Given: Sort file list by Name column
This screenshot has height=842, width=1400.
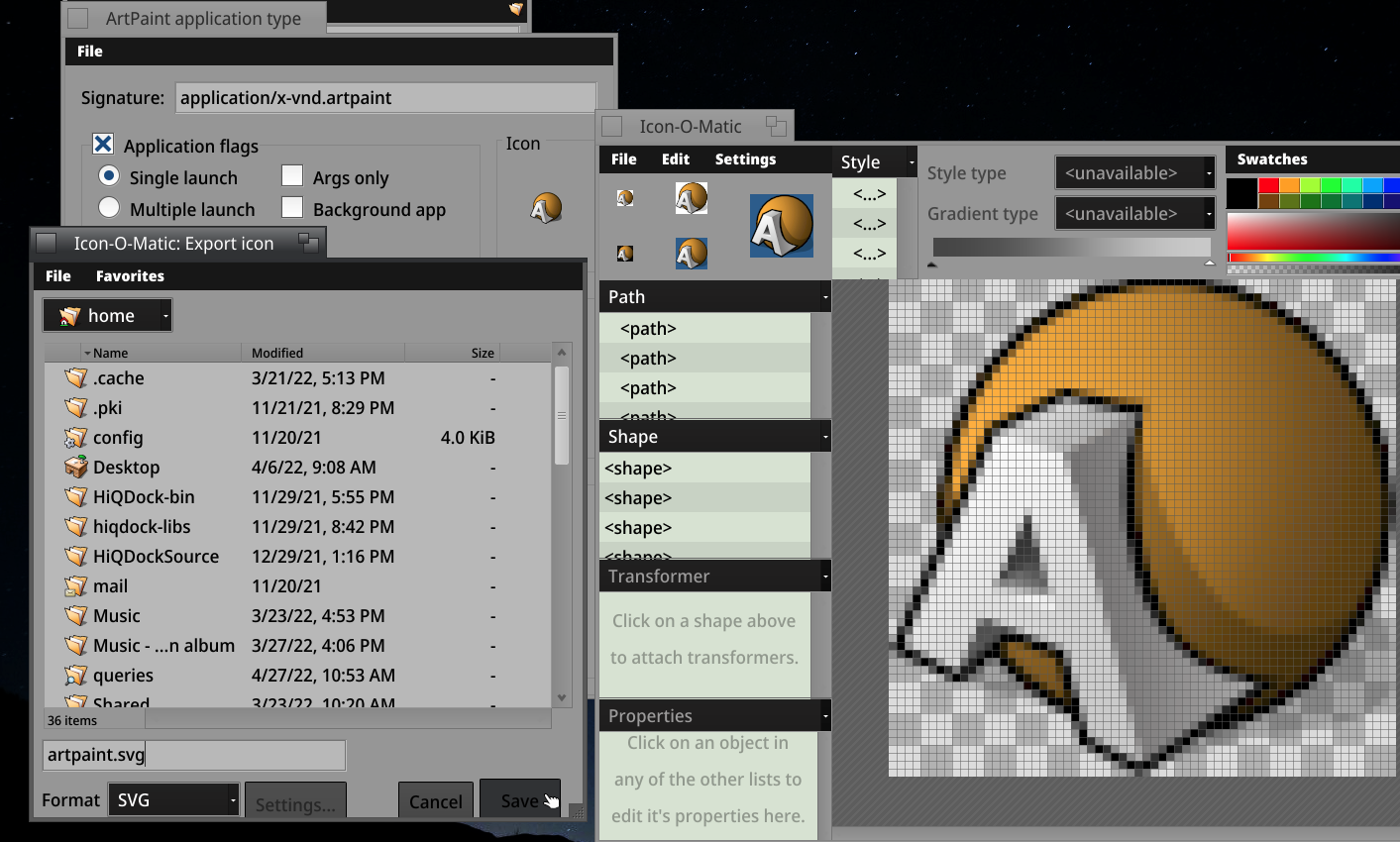Looking at the screenshot, I should click(x=161, y=353).
